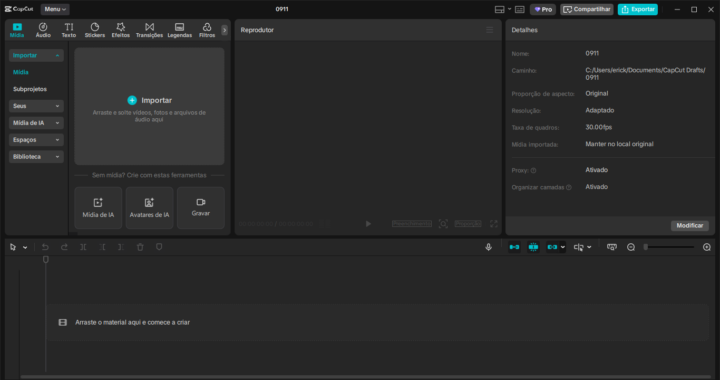Choose the selection cursor tool

(x=13, y=247)
